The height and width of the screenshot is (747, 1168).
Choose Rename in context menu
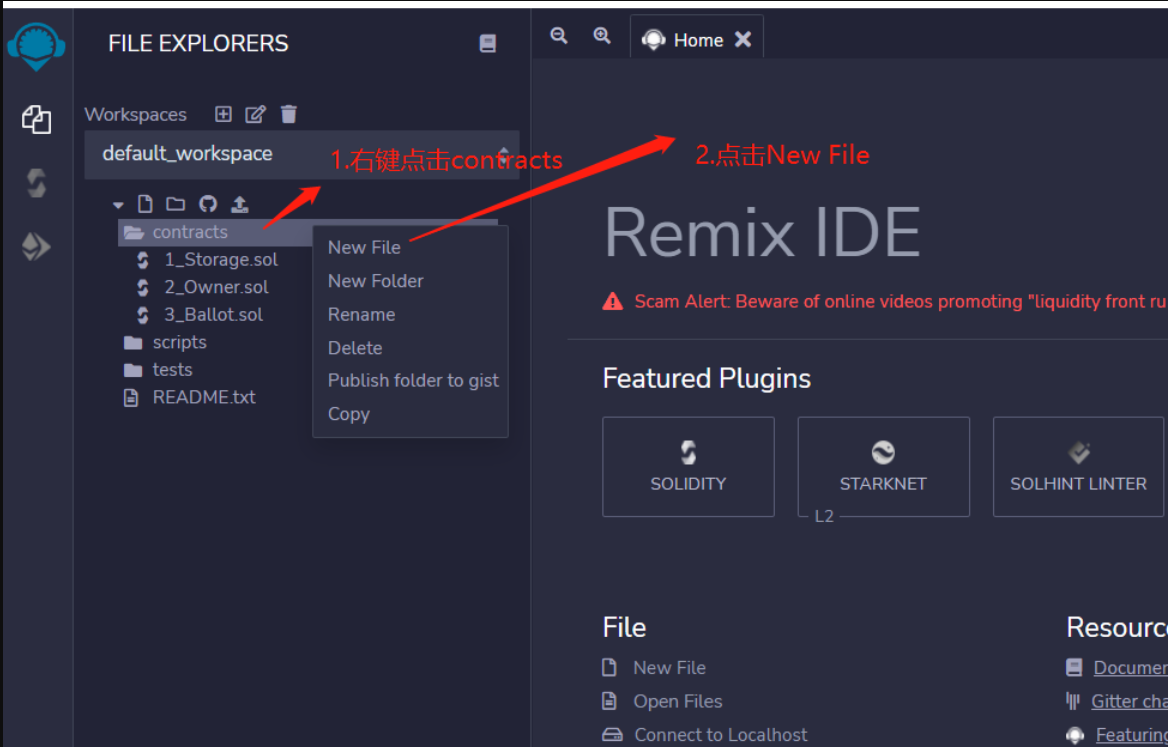point(361,314)
